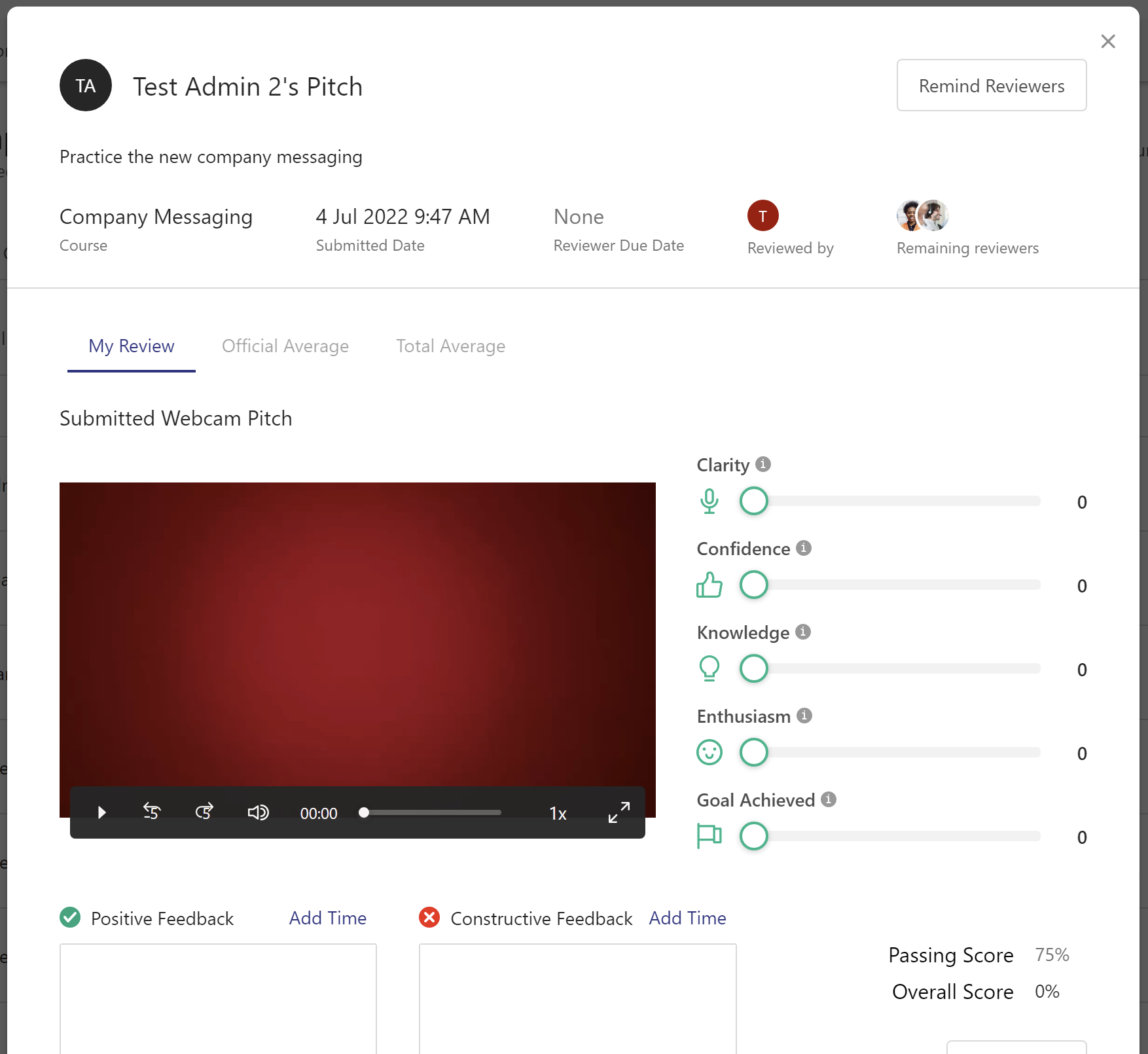Play the submitted webcam pitch video
This screenshot has width=1148, height=1054.
(x=101, y=812)
